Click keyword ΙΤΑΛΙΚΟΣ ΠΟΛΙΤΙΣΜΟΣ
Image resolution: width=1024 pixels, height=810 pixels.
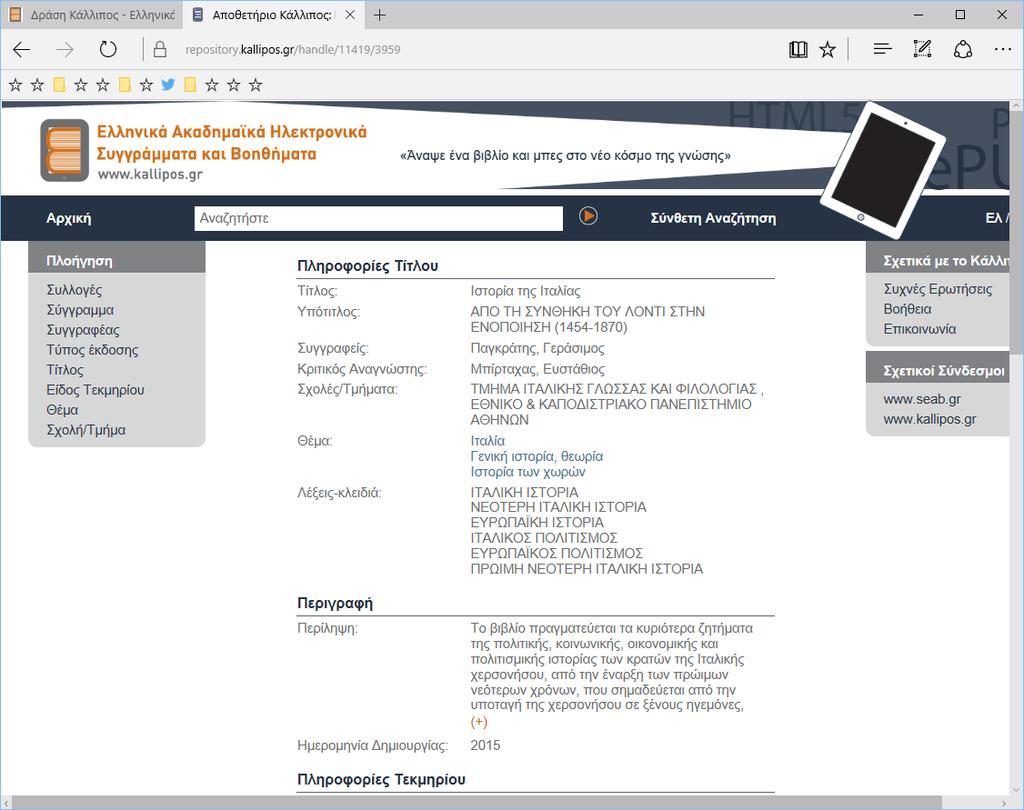point(543,538)
